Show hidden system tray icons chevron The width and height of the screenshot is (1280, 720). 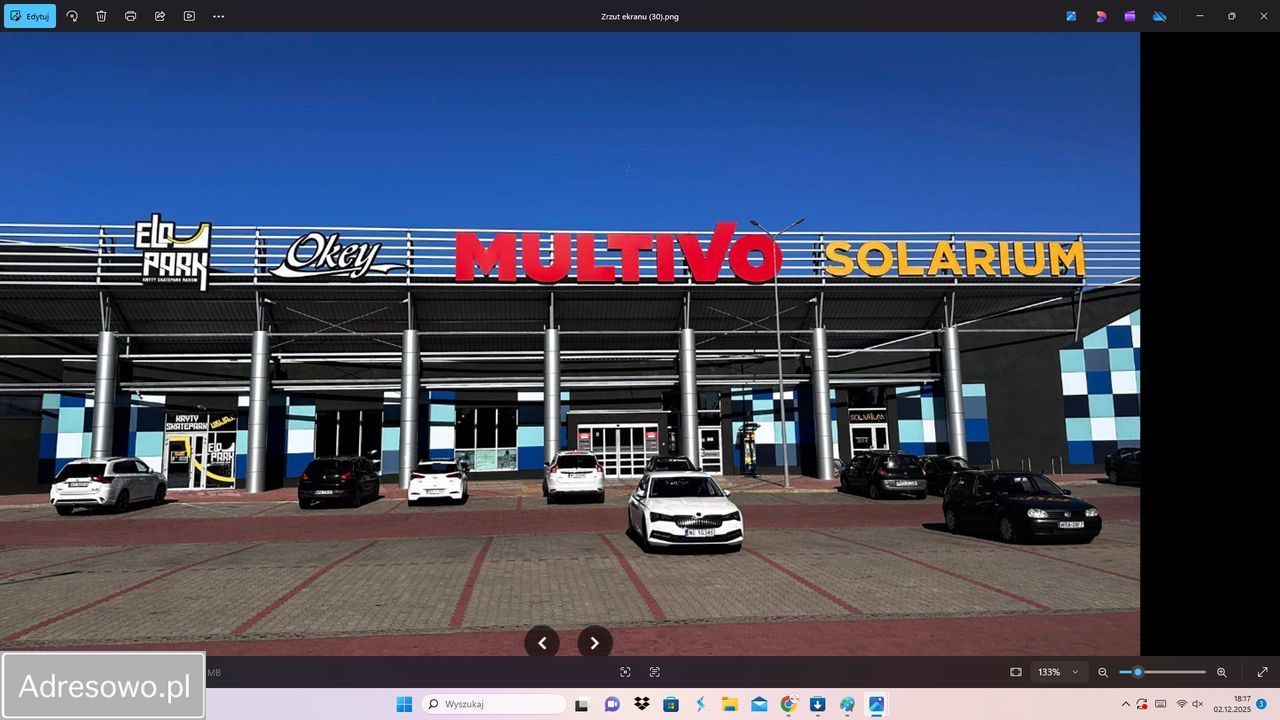click(x=1126, y=704)
